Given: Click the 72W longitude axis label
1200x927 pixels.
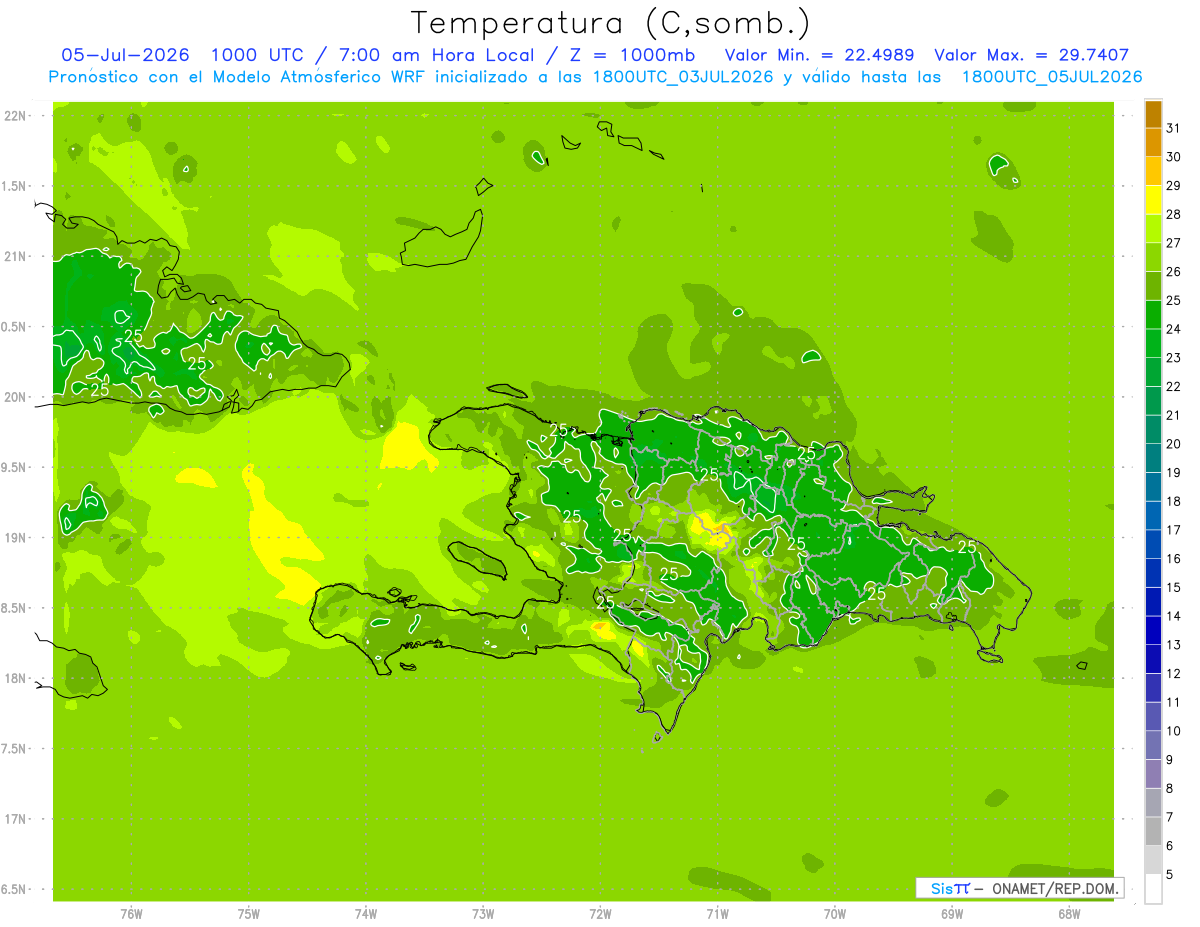Looking at the screenshot, I should [600, 913].
